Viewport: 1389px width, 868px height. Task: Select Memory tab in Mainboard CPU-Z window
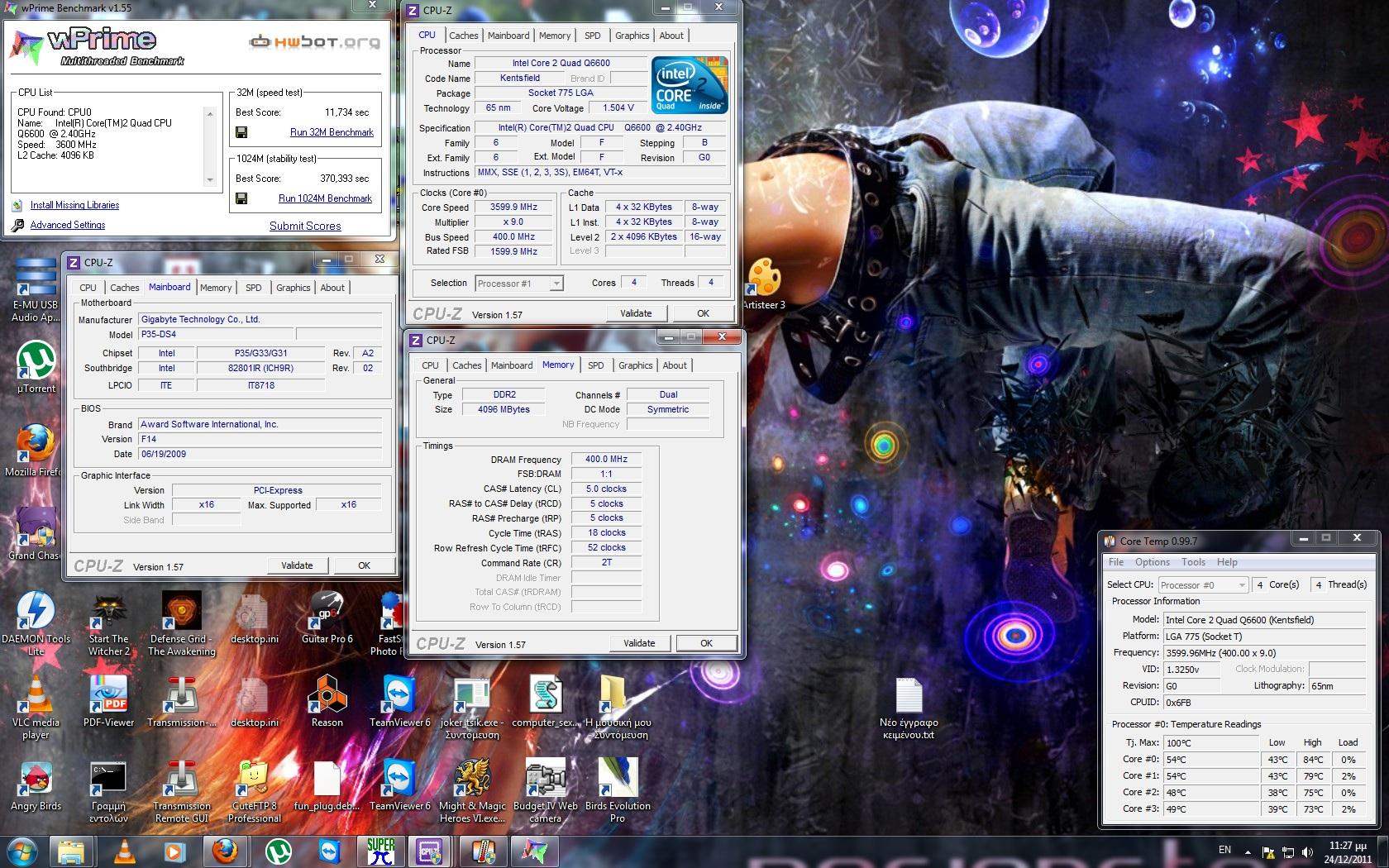pos(216,288)
